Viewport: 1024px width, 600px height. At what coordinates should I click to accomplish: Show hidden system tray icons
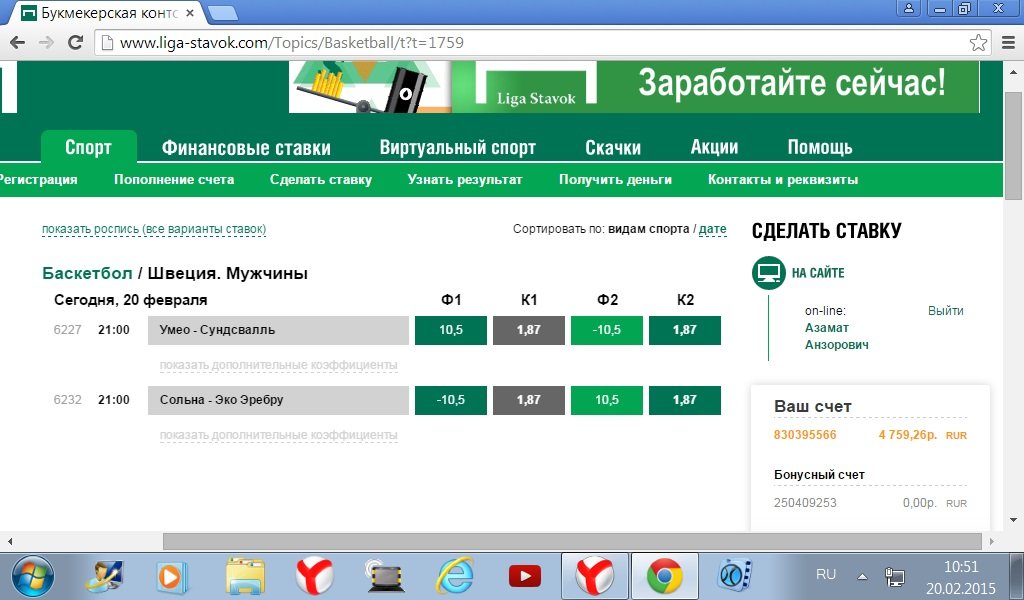(x=862, y=576)
